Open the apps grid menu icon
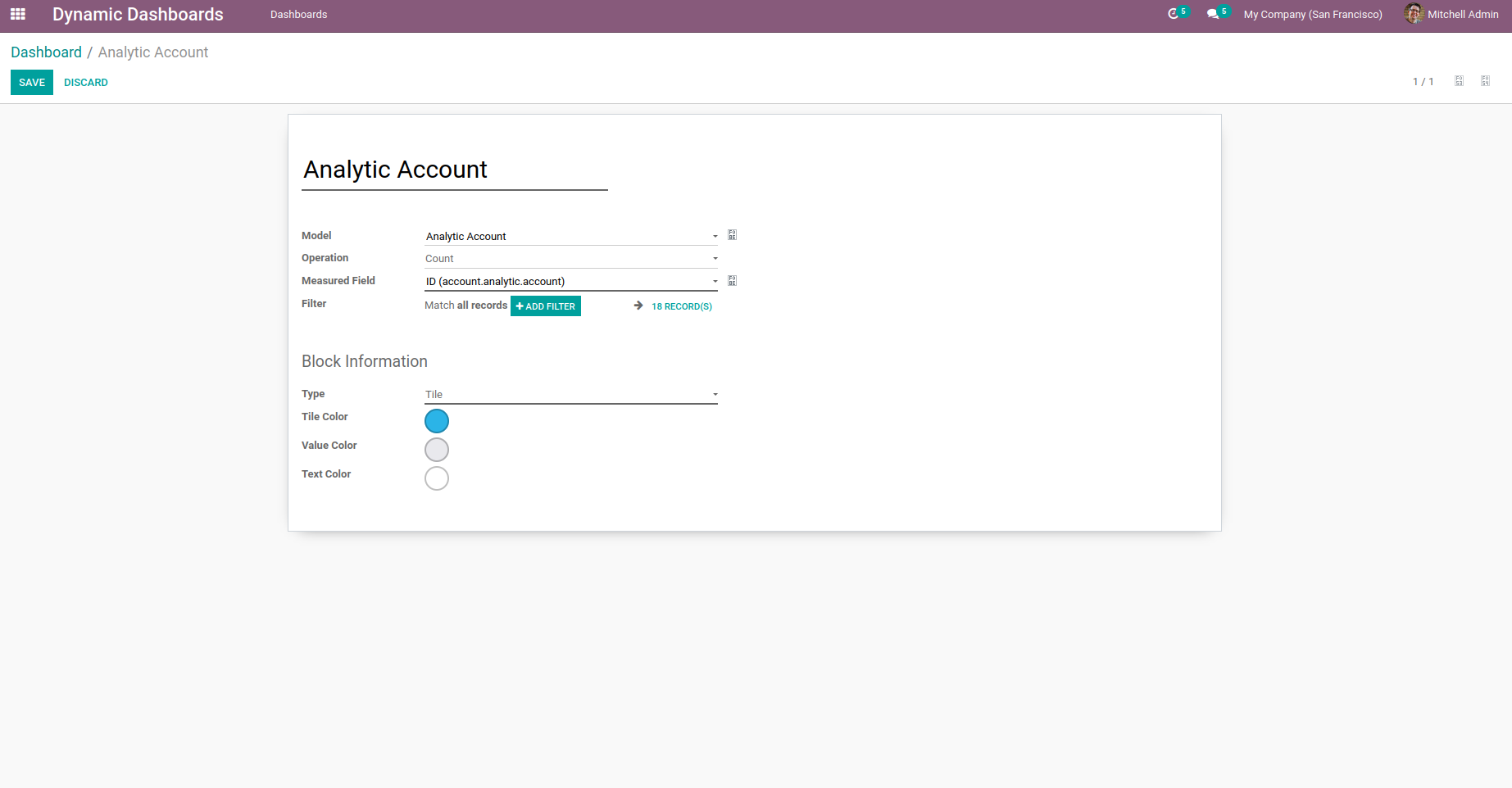The width and height of the screenshot is (1512, 788). [18, 14]
